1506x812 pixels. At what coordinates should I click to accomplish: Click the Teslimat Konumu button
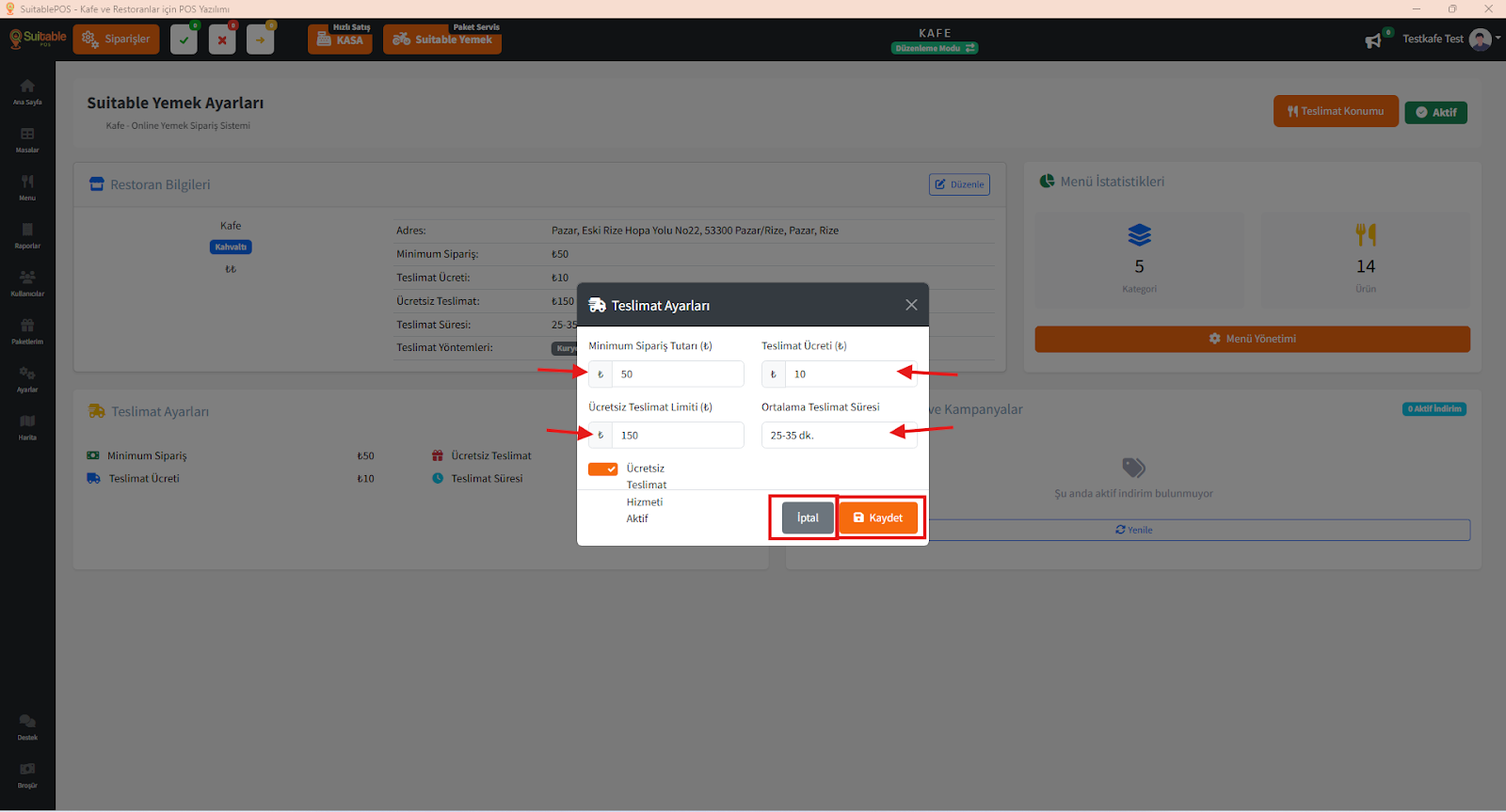point(1336,111)
